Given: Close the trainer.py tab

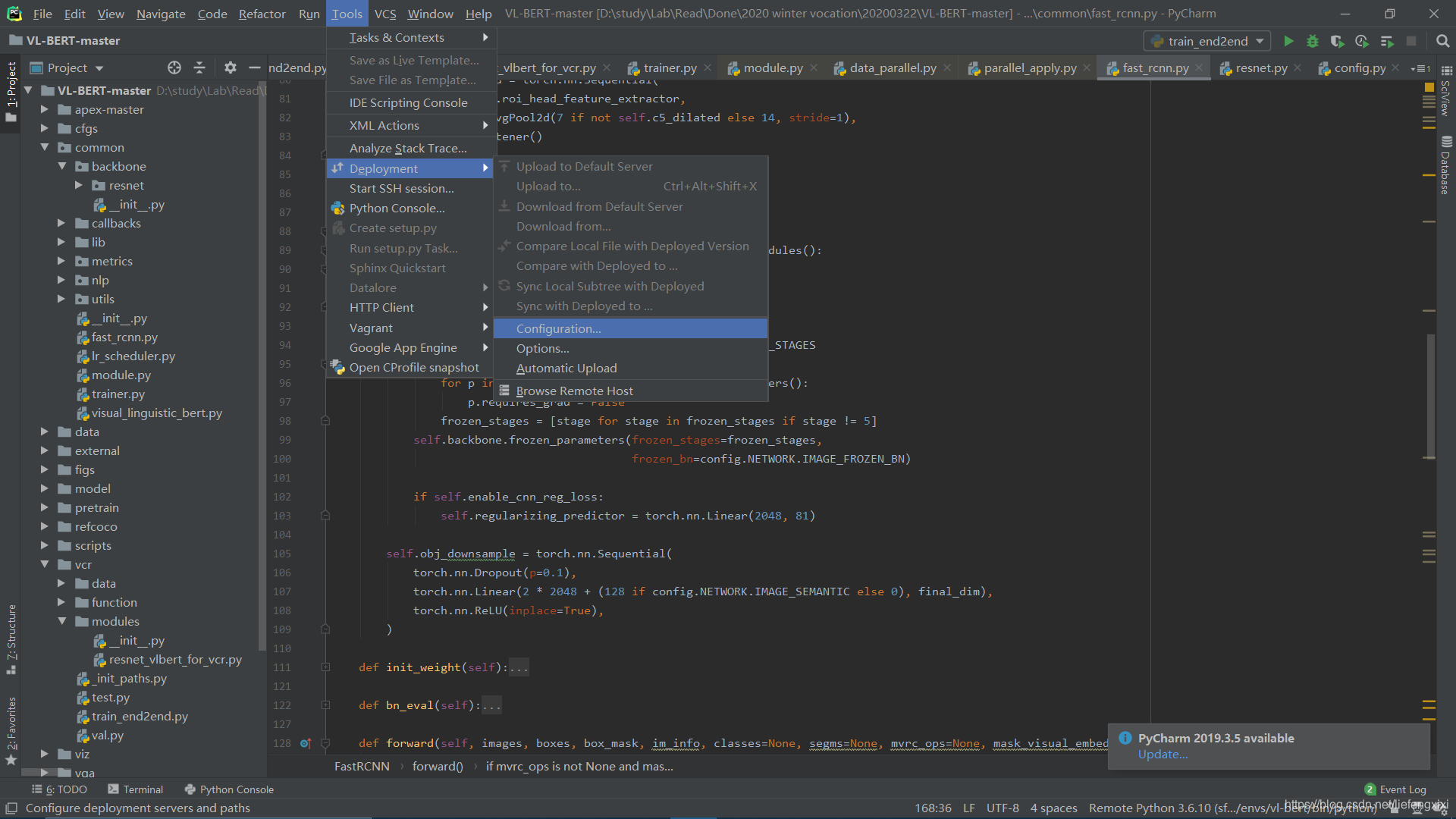Looking at the screenshot, I should (x=708, y=67).
